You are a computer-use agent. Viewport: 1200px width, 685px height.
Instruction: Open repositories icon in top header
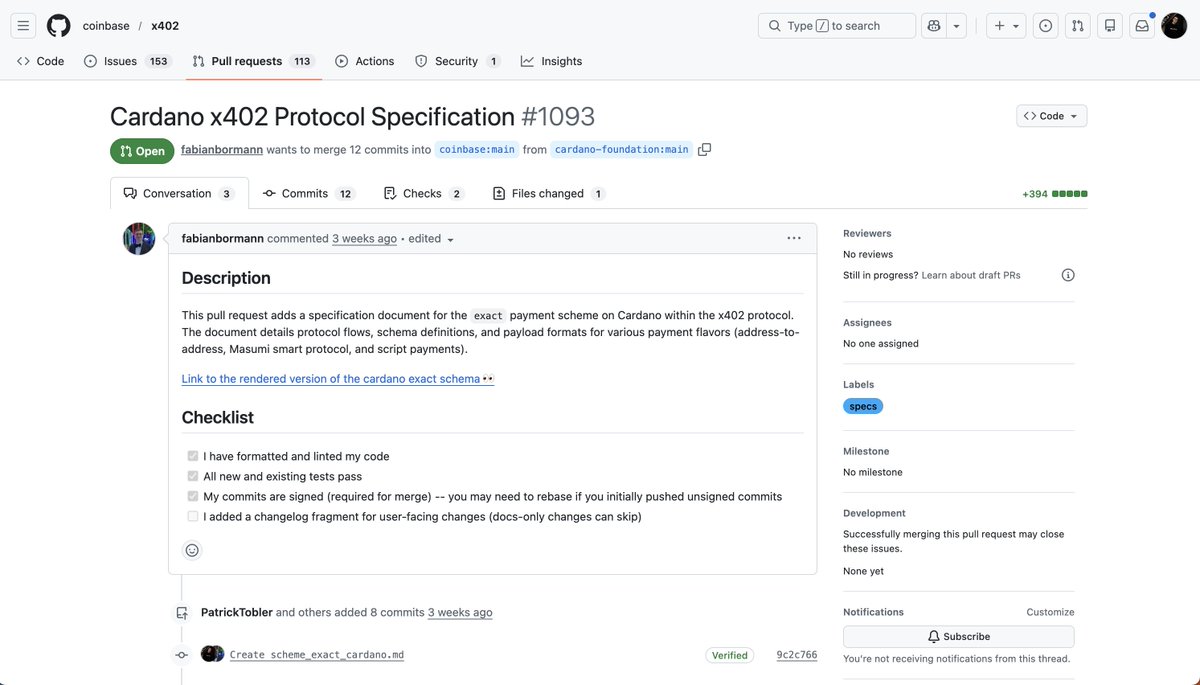(x=1109, y=25)
